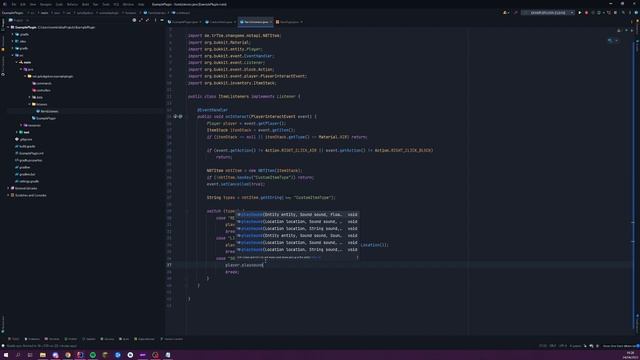Build the project with the hammer icon
Viewport: 640px width, 360px height.
(516, 13)
